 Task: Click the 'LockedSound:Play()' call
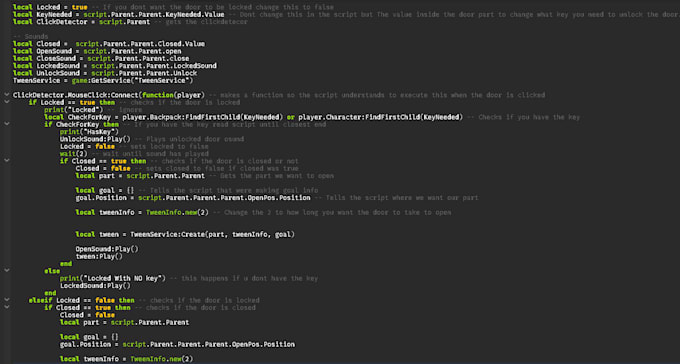[95, 285]
